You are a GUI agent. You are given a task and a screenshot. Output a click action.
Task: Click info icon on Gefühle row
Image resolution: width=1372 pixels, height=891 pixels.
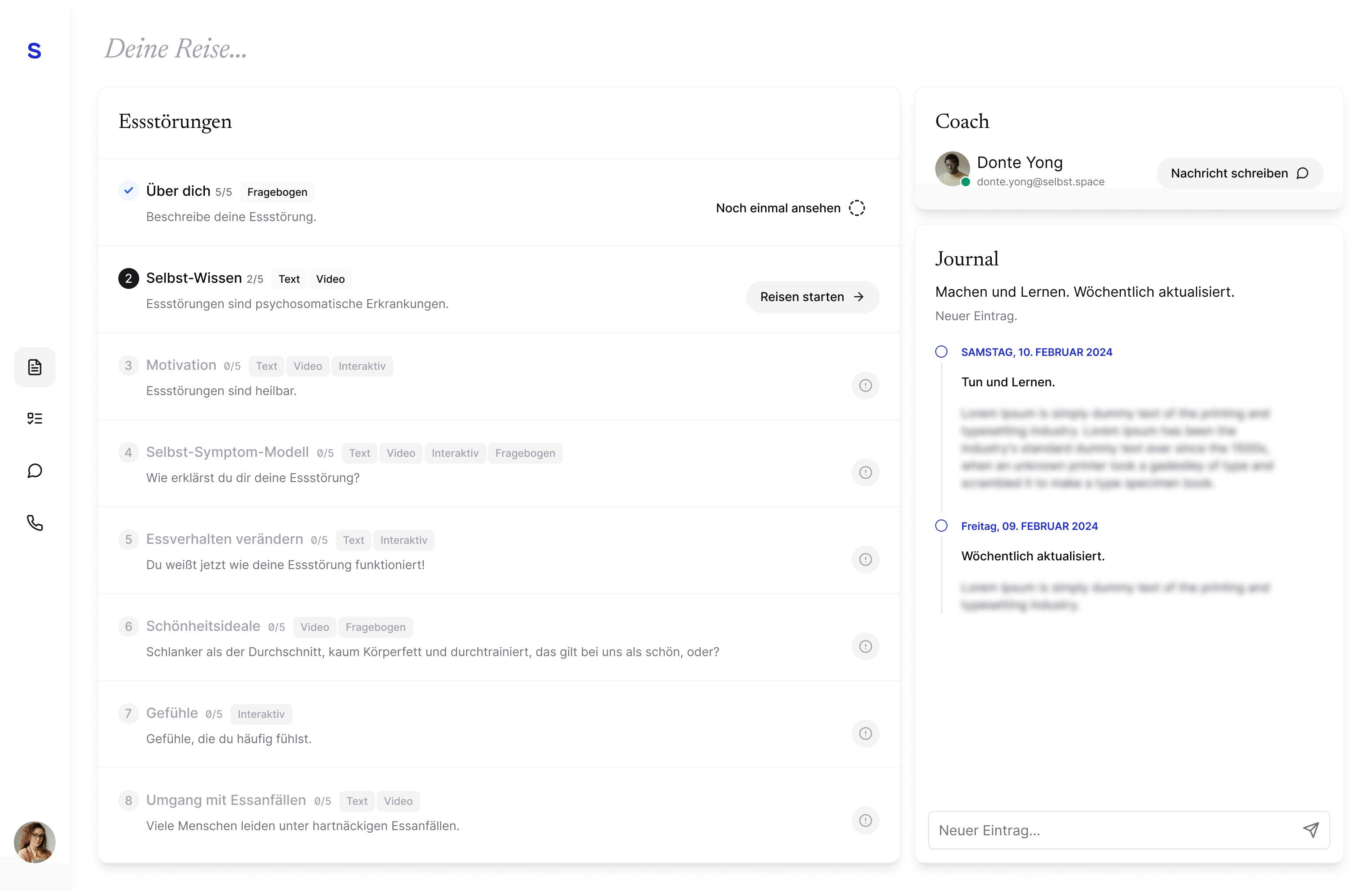865,734
